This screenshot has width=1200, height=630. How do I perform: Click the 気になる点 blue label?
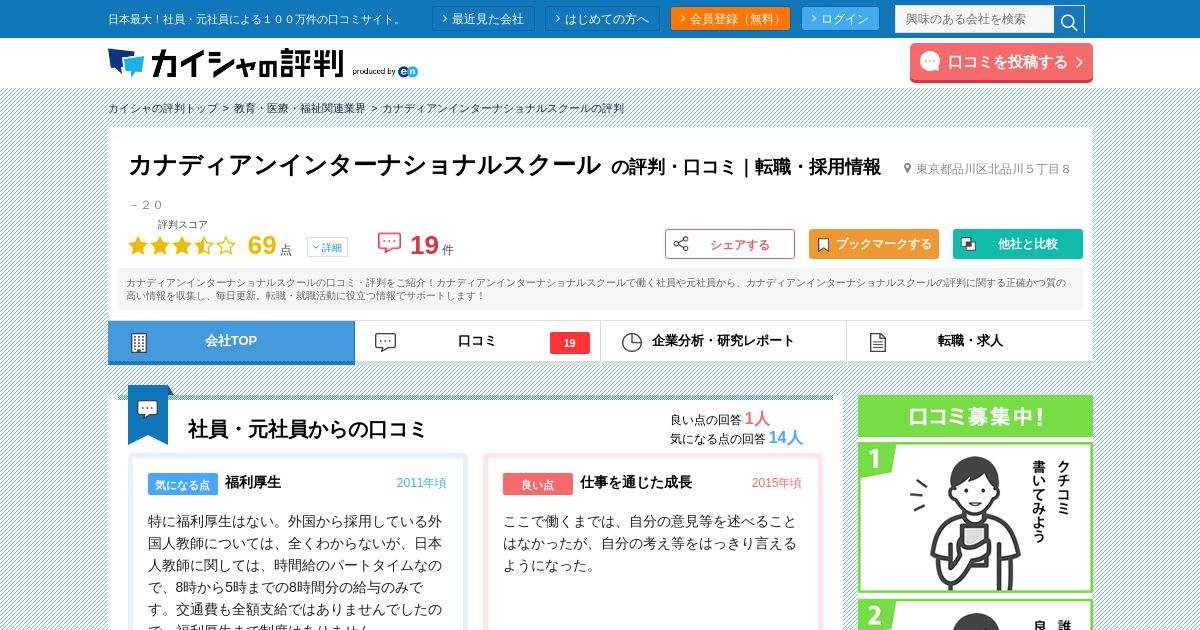pyautogui.click(x=183, y=484)
